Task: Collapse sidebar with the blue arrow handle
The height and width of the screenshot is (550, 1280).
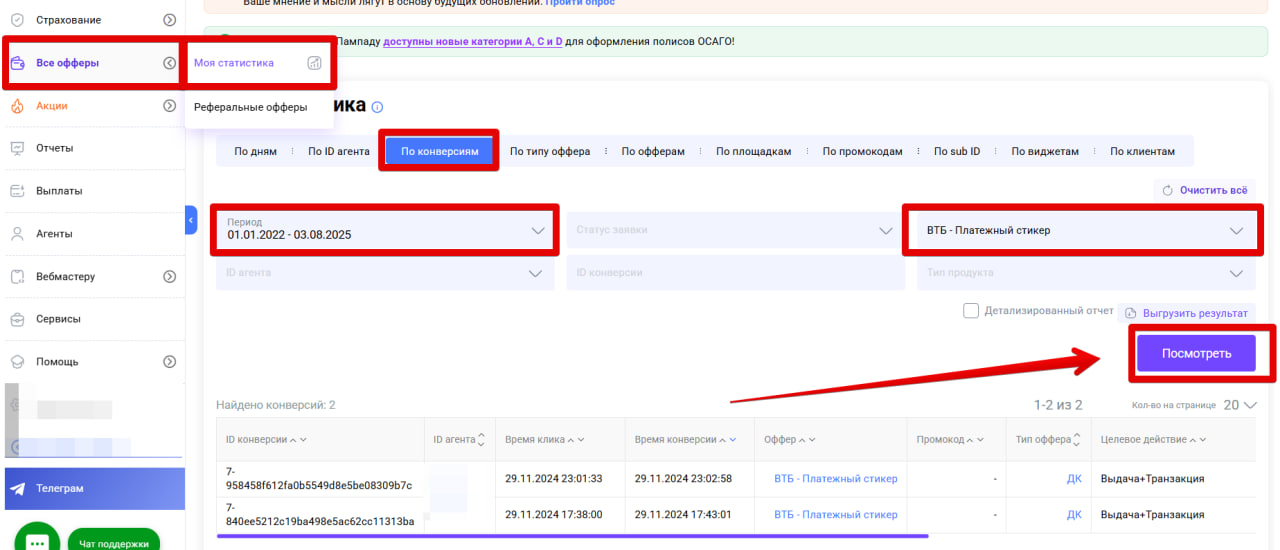Action: (191, 220)
